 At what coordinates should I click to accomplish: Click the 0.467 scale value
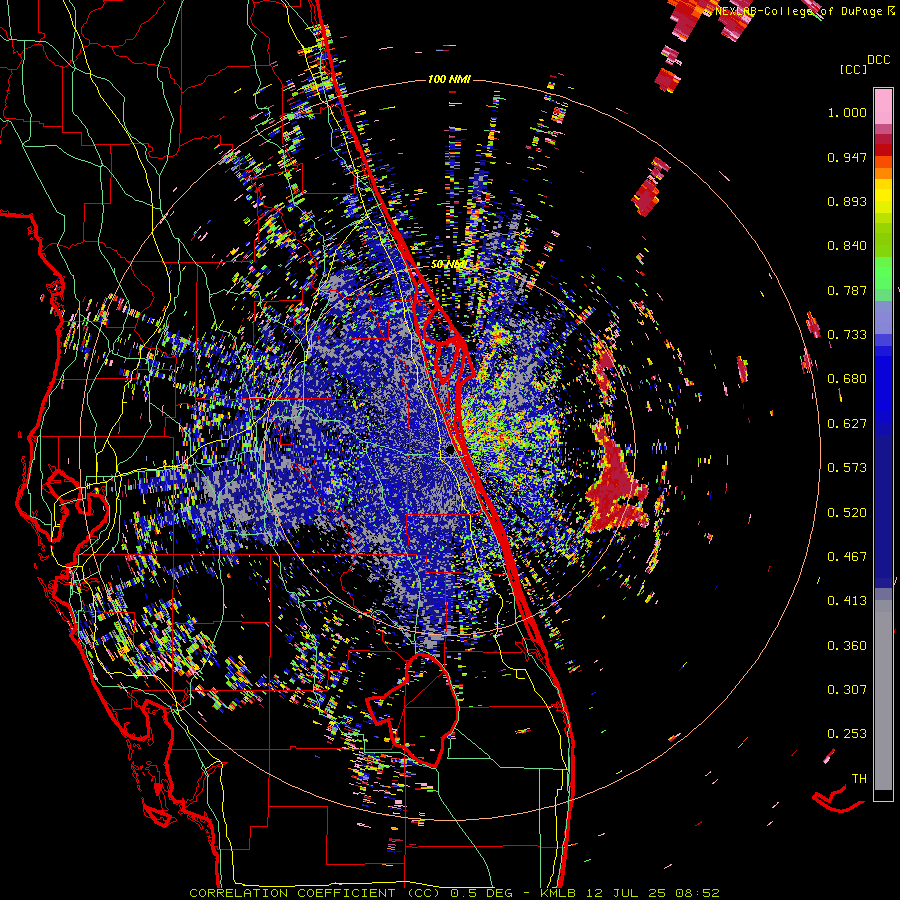point(847,557)
